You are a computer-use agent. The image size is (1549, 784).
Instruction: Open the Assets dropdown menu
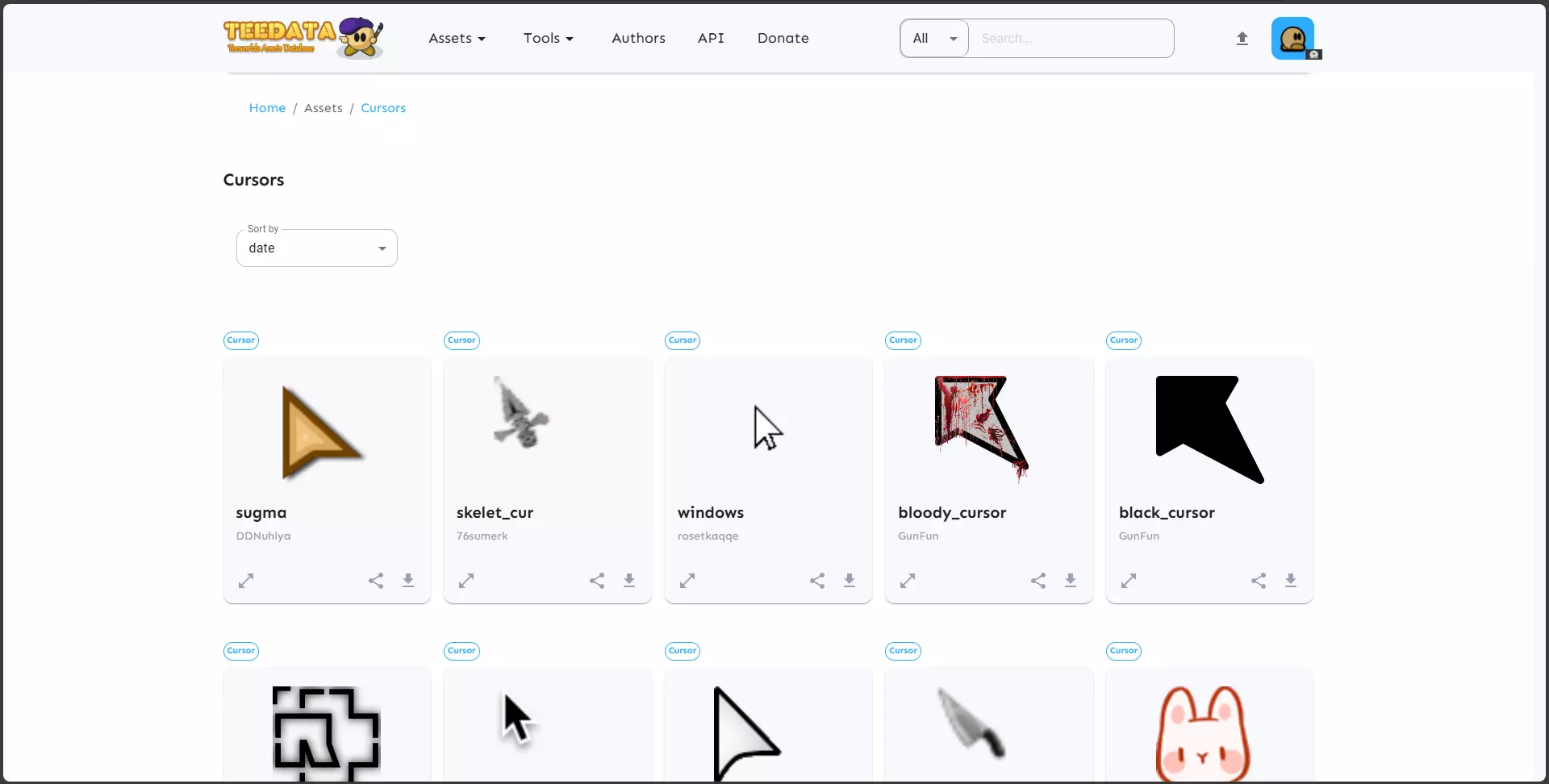(x=457, y=38)
